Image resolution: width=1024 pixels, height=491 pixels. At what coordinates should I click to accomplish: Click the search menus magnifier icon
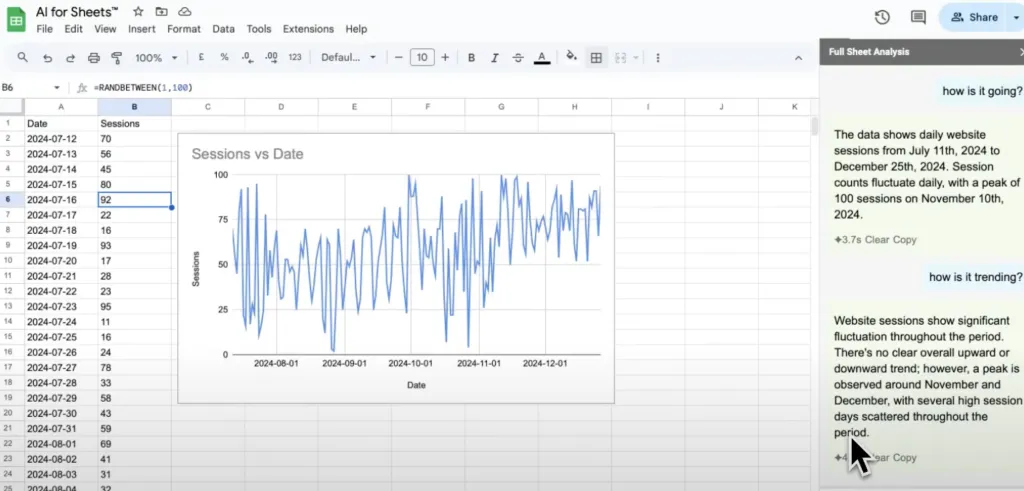coord(22,58)
